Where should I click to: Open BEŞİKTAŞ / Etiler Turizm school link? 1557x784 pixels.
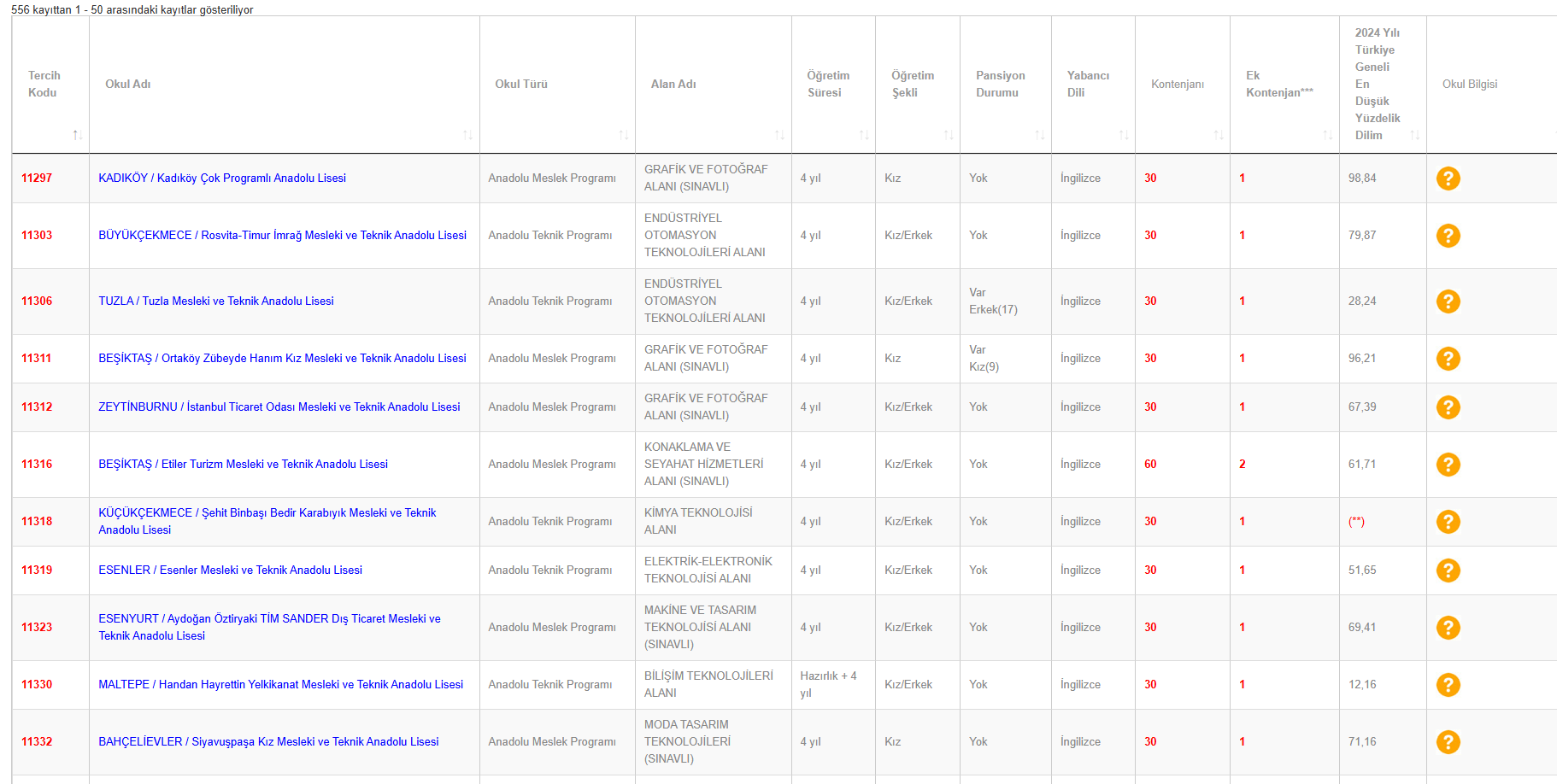(x=243, y=465)
